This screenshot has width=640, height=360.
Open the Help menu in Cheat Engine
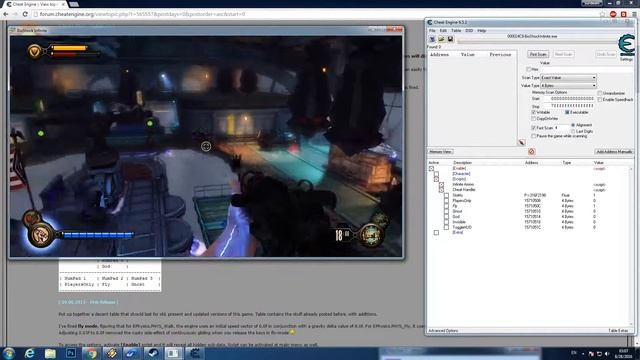(x=482, y=31)
